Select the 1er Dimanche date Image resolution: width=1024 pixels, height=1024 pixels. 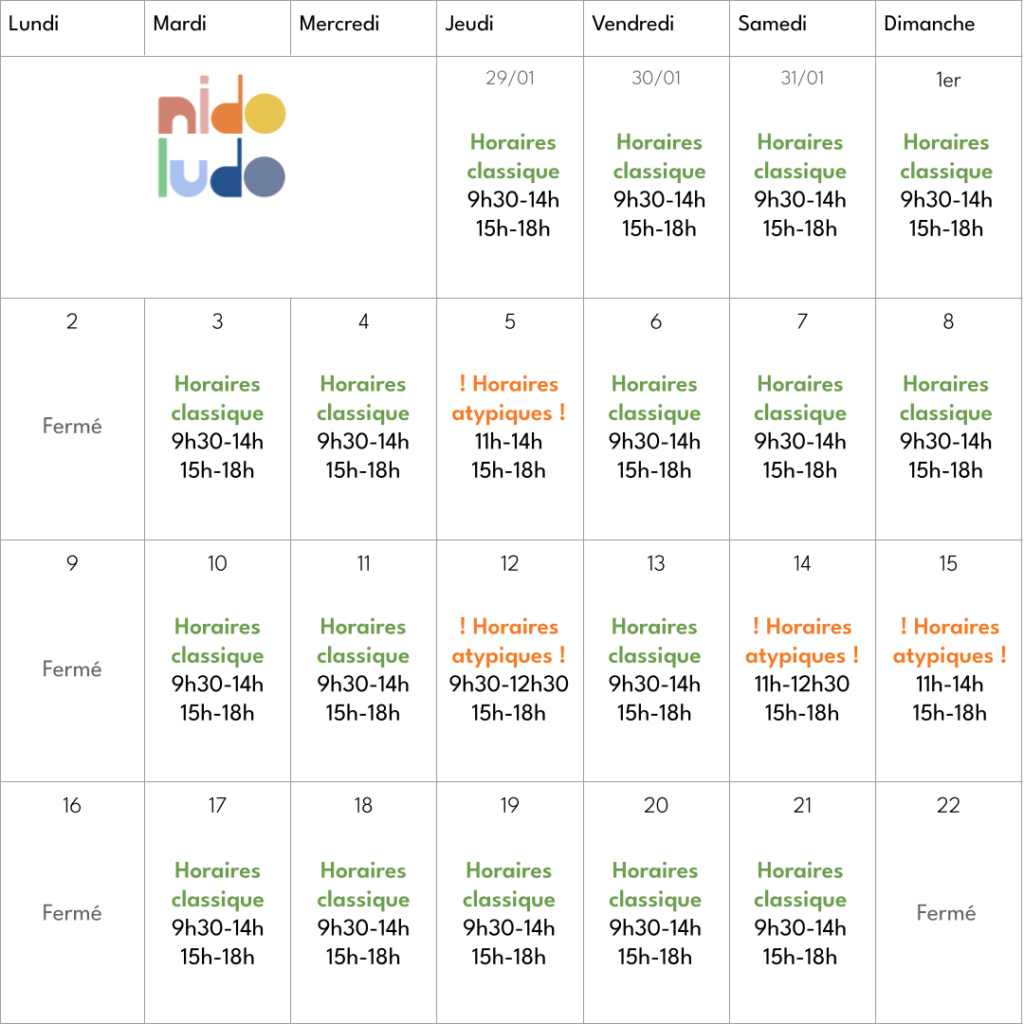click(x=948, y=80)
